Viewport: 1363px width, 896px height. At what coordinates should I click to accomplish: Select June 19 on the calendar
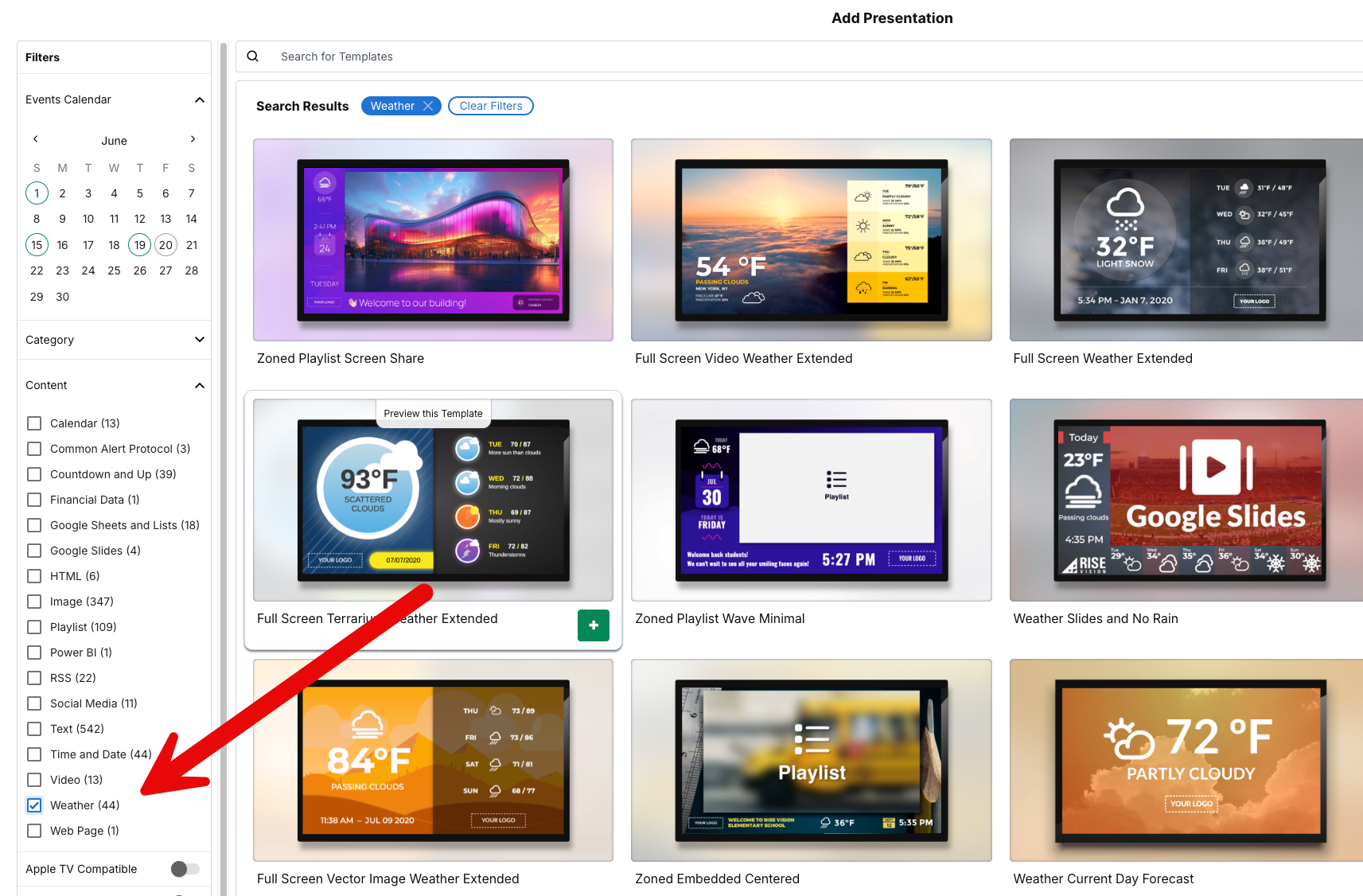pyautogui.click(x=140, y=245)
